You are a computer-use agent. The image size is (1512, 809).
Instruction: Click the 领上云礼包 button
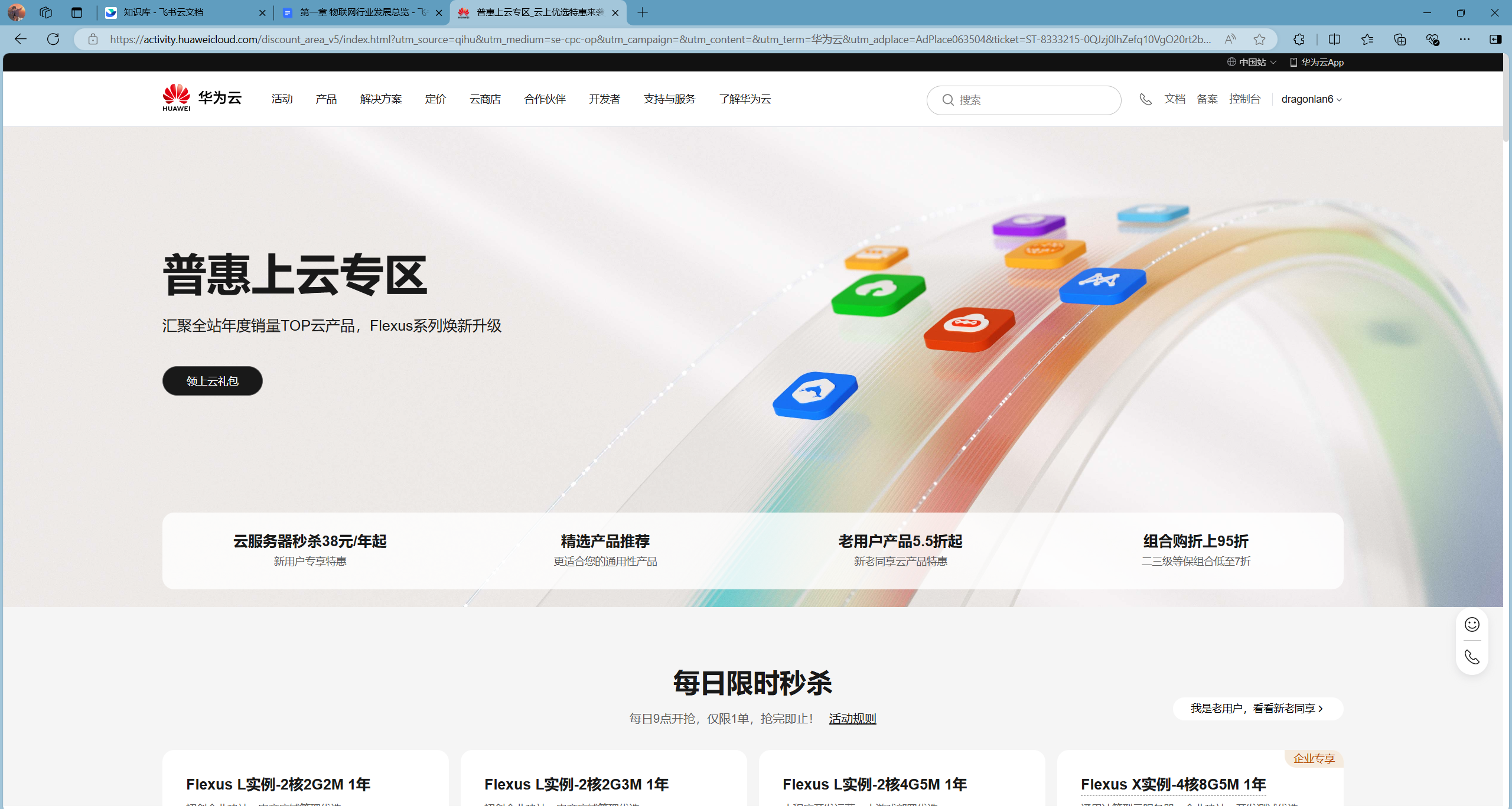click(213, 381)
